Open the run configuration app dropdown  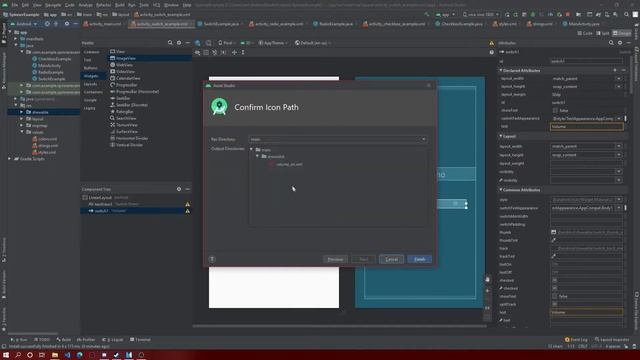[445, 14]
